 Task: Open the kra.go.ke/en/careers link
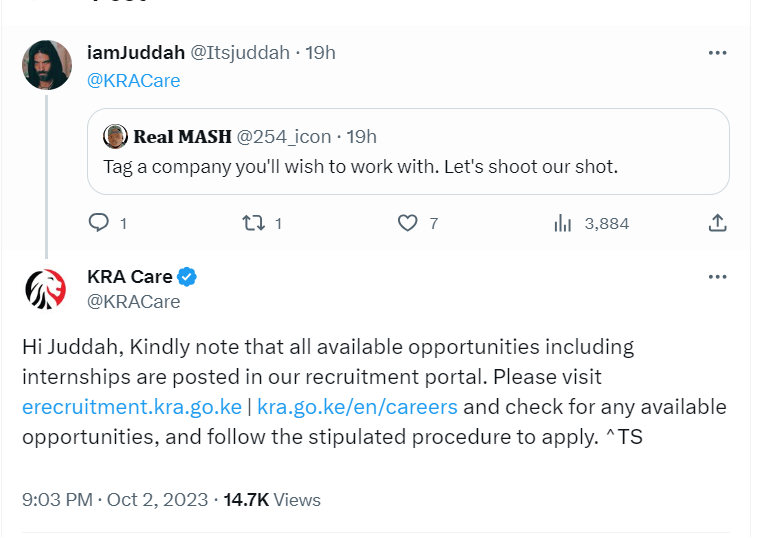coord(357,407)
